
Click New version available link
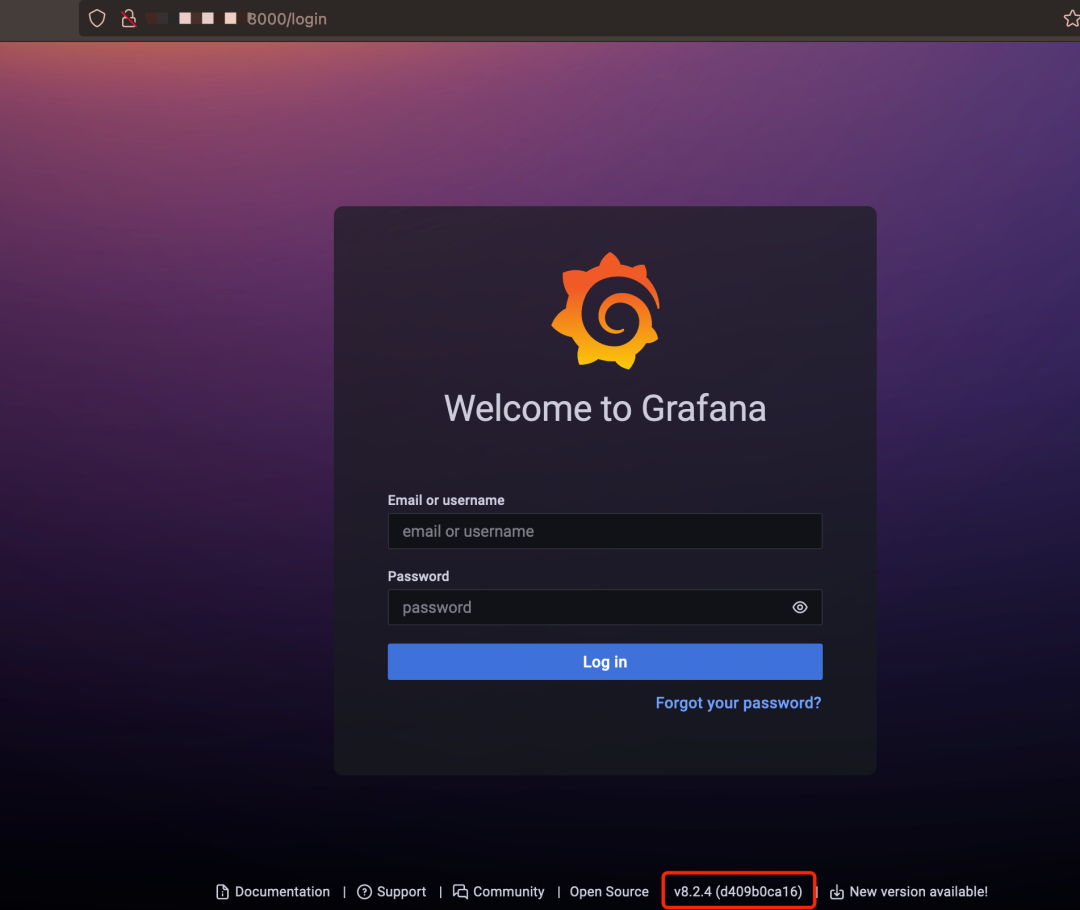point(908,891)
